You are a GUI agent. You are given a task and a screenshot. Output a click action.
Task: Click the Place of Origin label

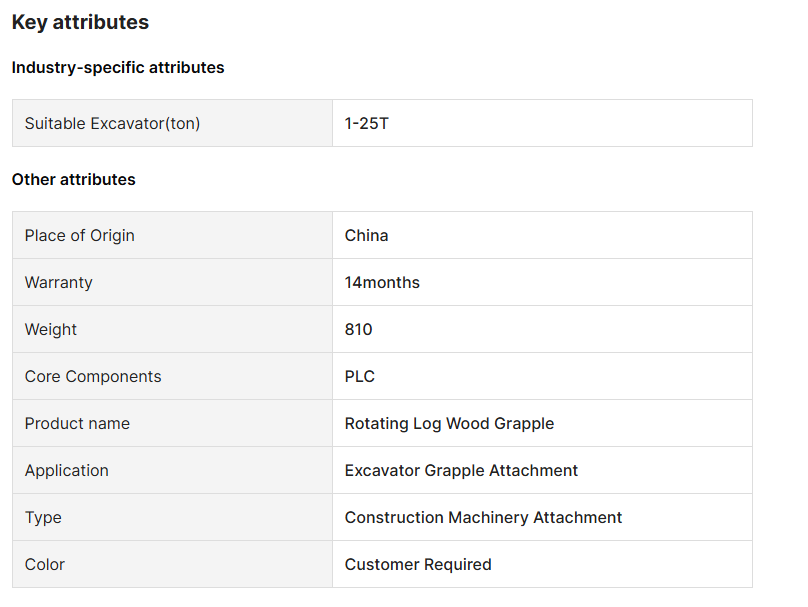[x=79, y=236]
